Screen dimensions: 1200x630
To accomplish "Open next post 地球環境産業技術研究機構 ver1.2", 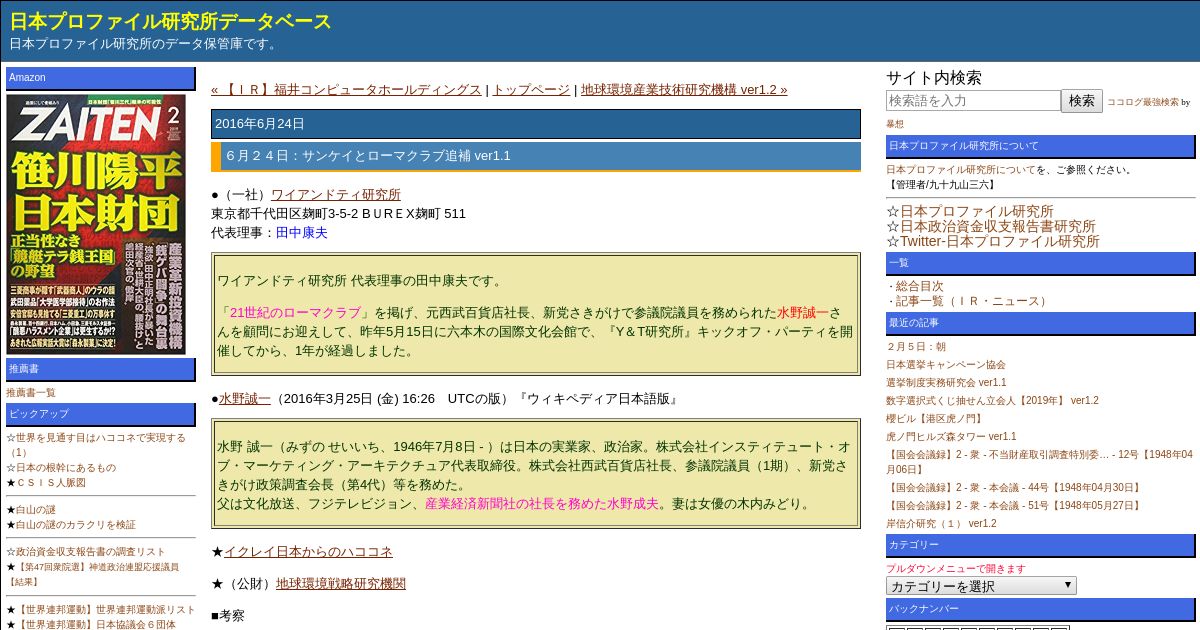I will (x=684, y=89).
